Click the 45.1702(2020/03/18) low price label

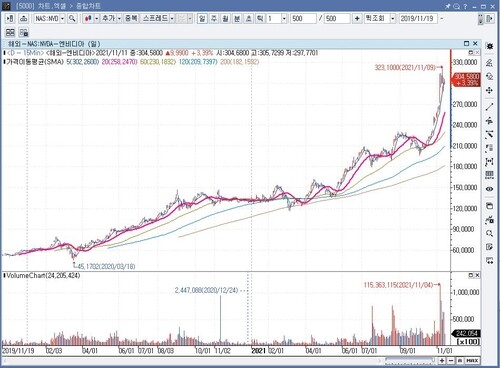[x=106, y=266]
